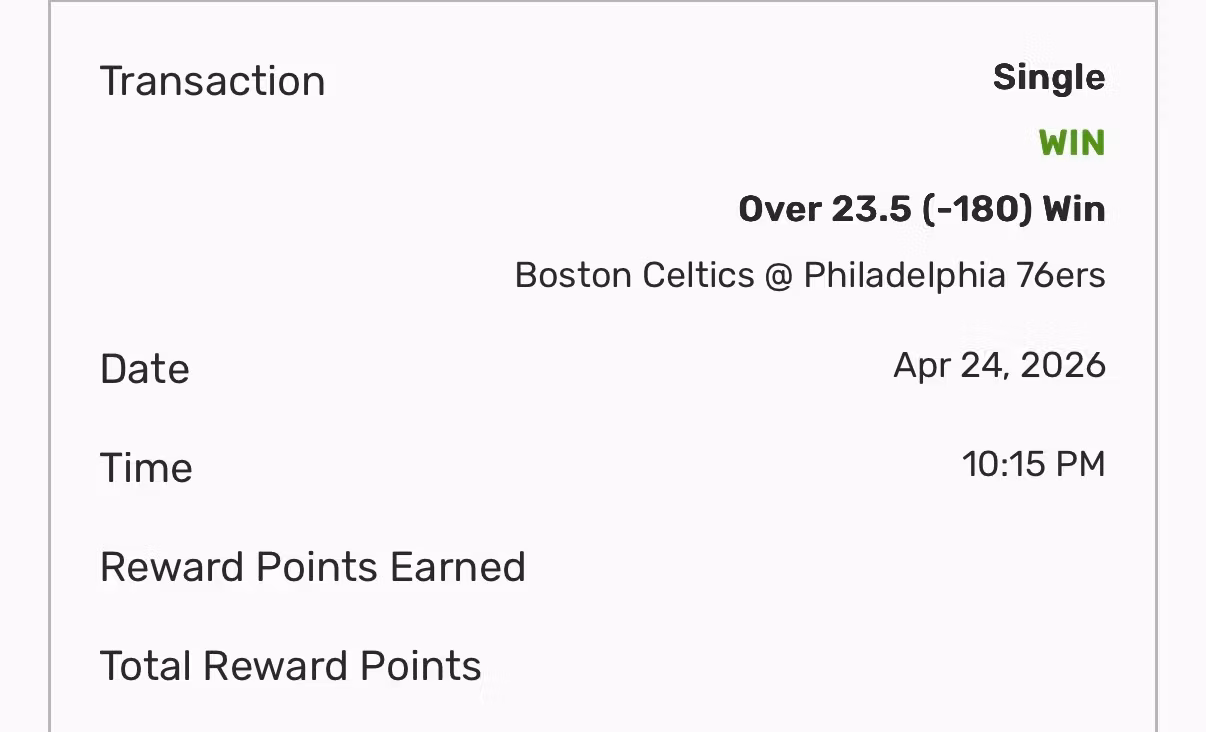
Task: Click the Date label
Action: click(145, 369)
